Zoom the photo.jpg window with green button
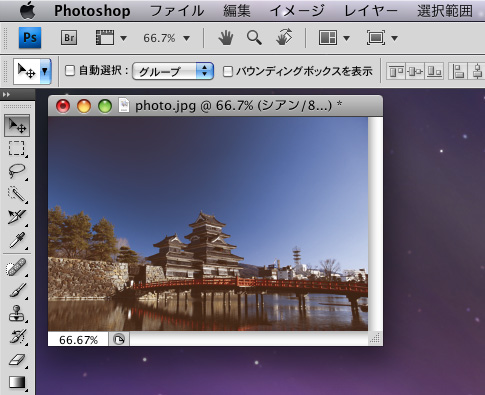The image size is (485, 395). [105, 106]
